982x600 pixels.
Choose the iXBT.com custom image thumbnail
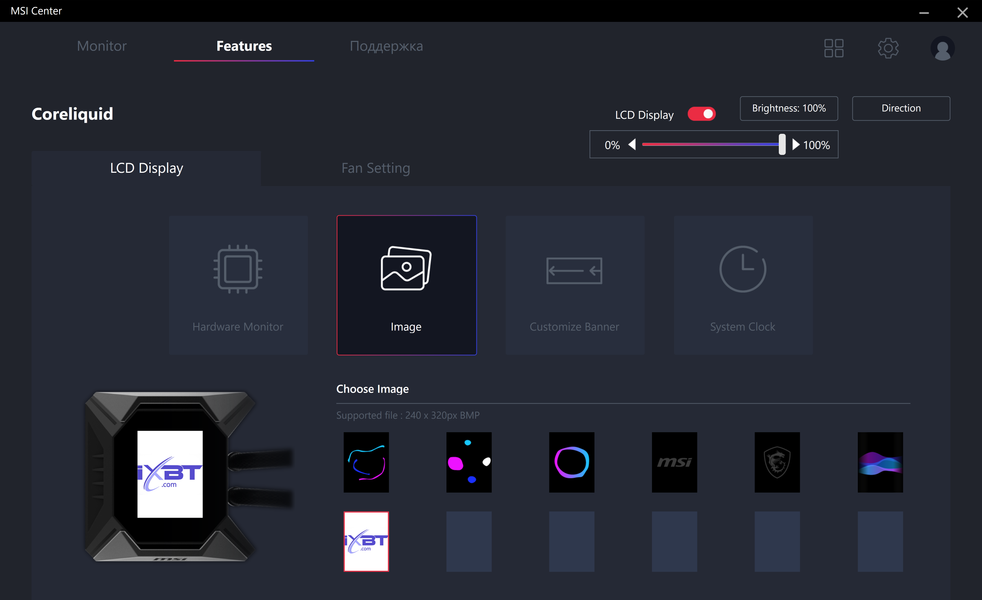(366, 542)
